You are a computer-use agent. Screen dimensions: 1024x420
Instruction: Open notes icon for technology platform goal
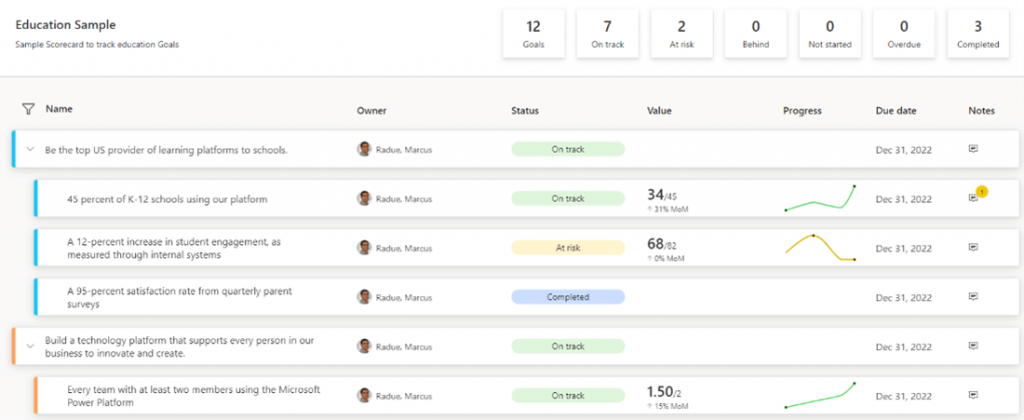[x=972, y=346]
